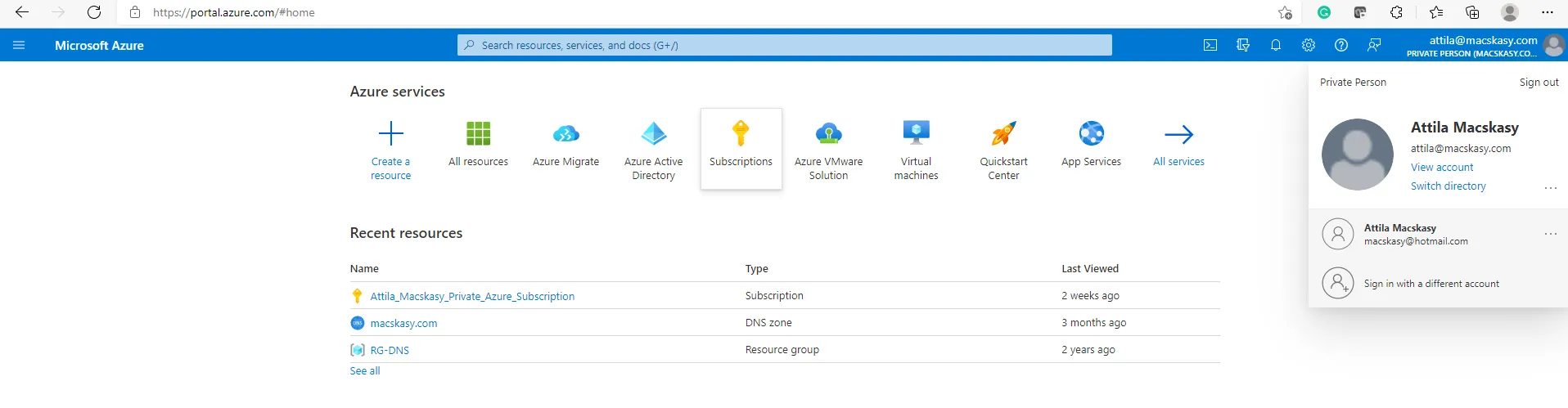Focus the Search resources, services, and docs box
1568x408 pixels.
click(784, 45)
